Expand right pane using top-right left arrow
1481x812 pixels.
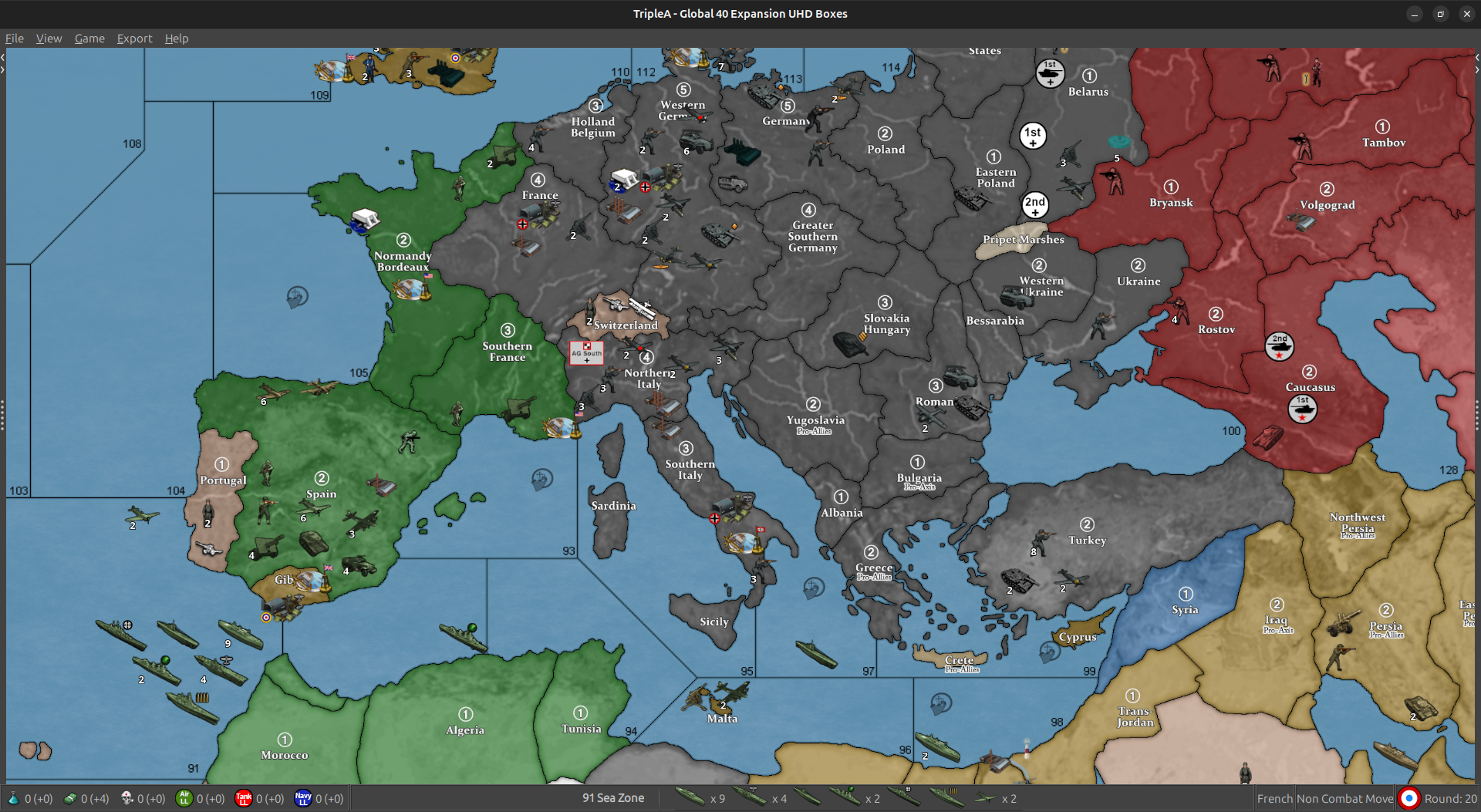[x=1476, y=57]
